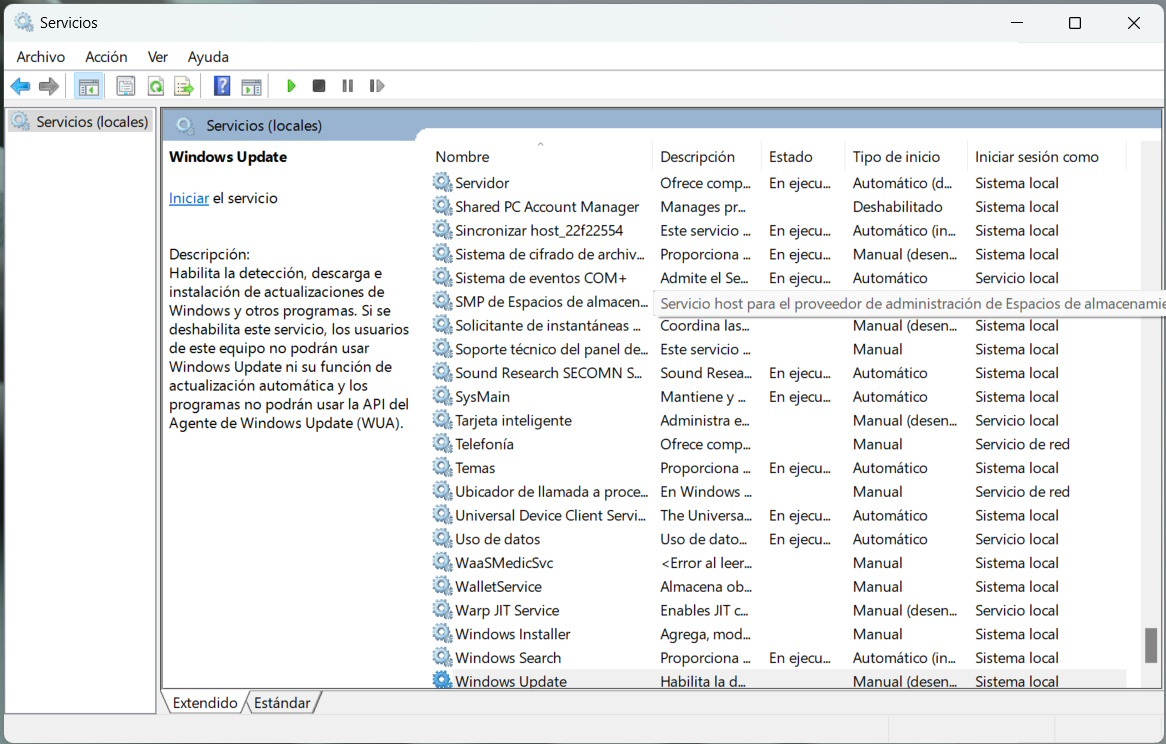The width and height of the screenshot is (1166, 744).
Task: Click gear icon next to Telefonía
Action: (x=442, y=444)
